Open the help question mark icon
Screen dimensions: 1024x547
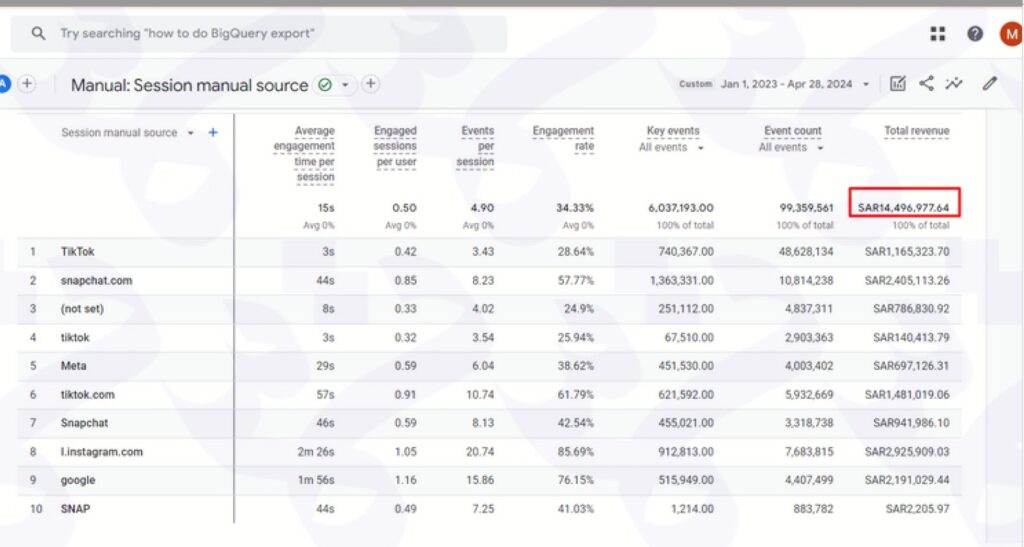[975, 33]
